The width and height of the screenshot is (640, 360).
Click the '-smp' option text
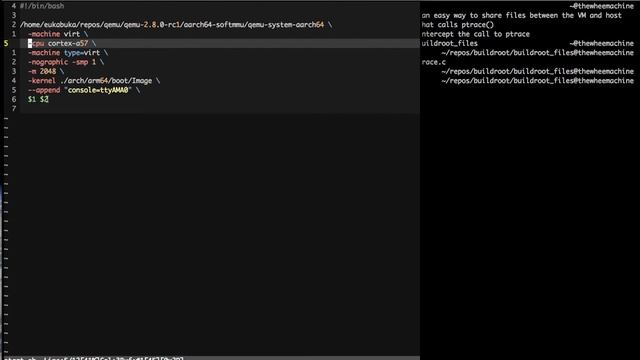pos(80,62)
